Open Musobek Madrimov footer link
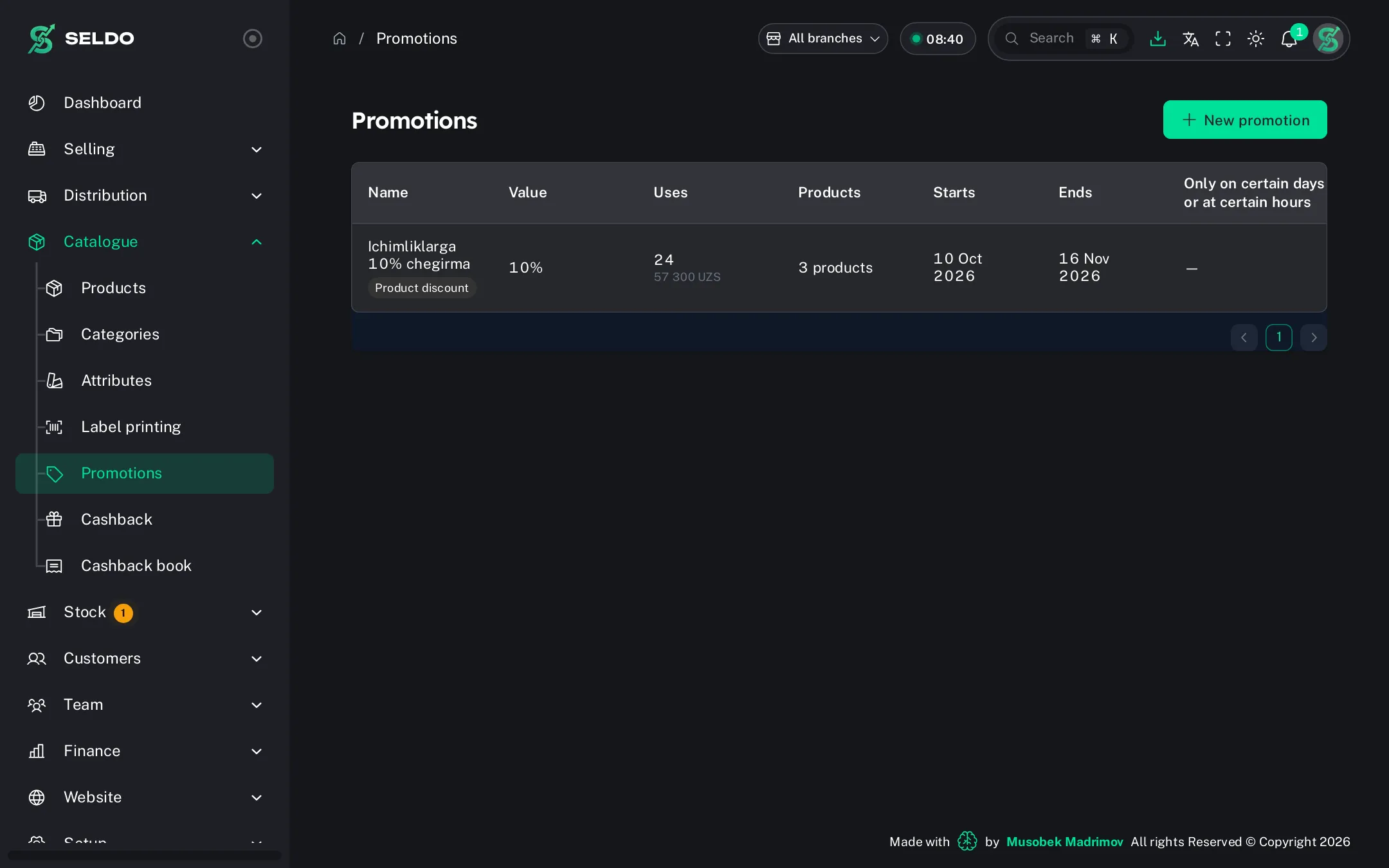This screenshot has width=1389, height=868. (x=1064, y=842)
